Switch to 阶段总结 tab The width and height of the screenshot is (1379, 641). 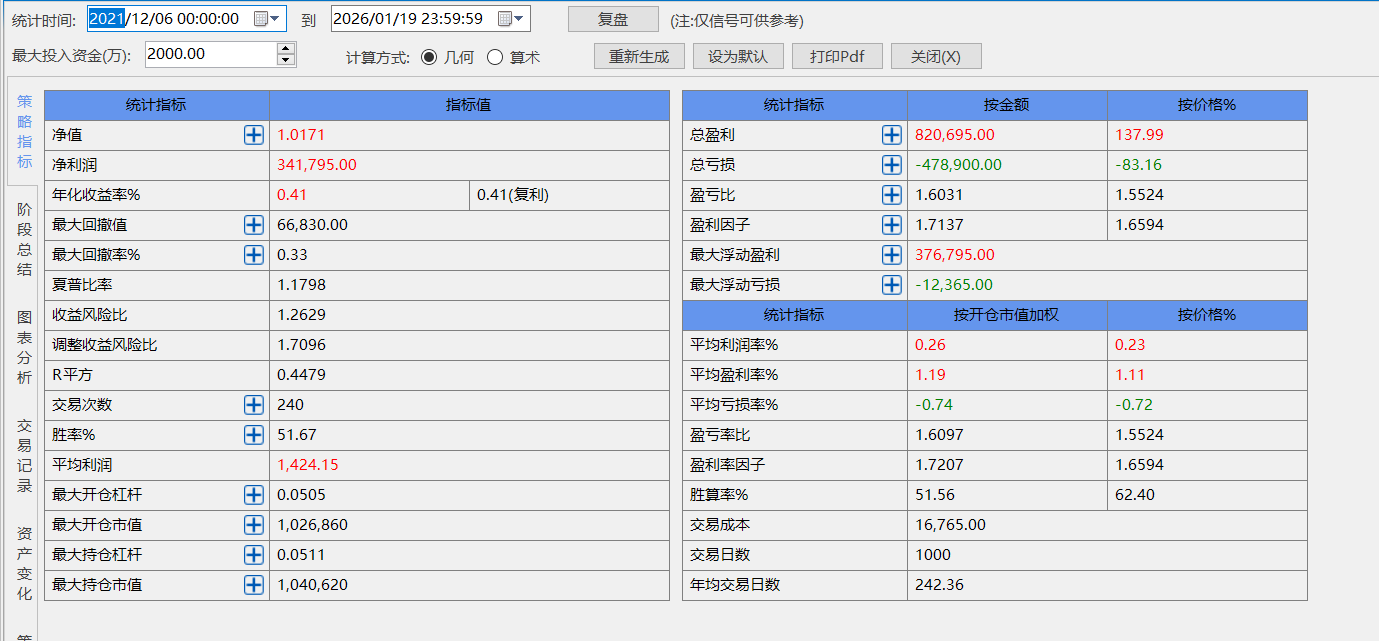(x=24, y=239)
